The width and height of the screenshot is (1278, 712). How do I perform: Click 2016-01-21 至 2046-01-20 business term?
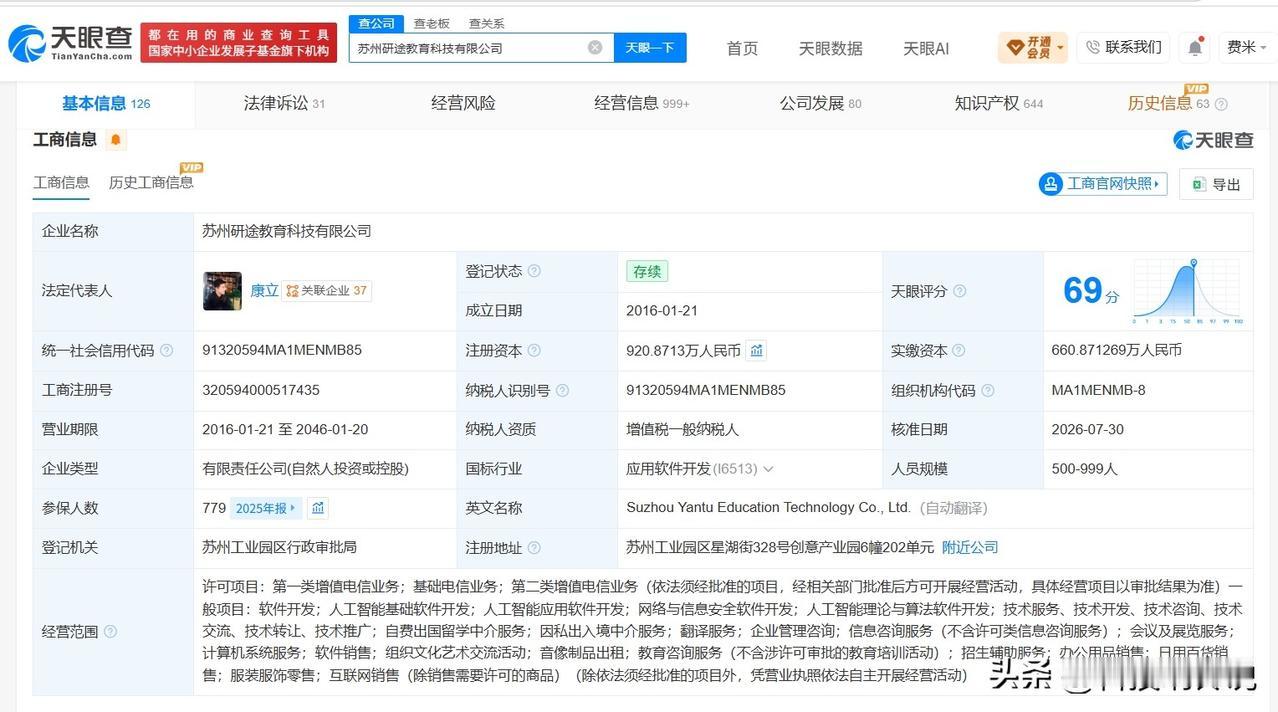285,429
